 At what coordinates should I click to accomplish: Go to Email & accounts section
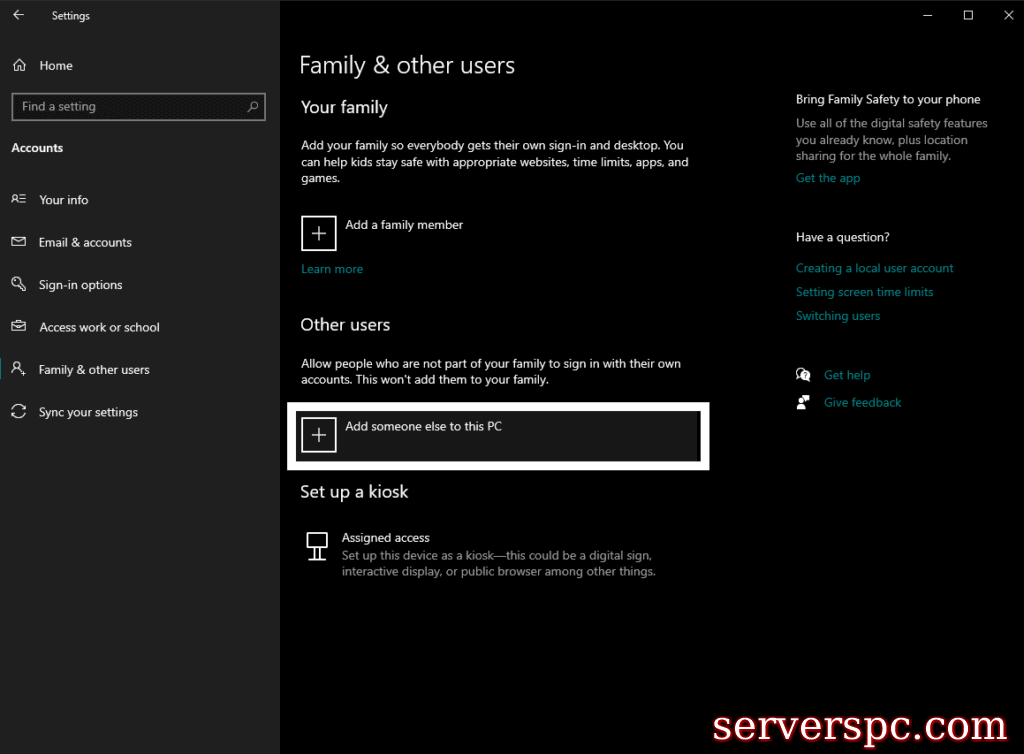click(85, 243)
